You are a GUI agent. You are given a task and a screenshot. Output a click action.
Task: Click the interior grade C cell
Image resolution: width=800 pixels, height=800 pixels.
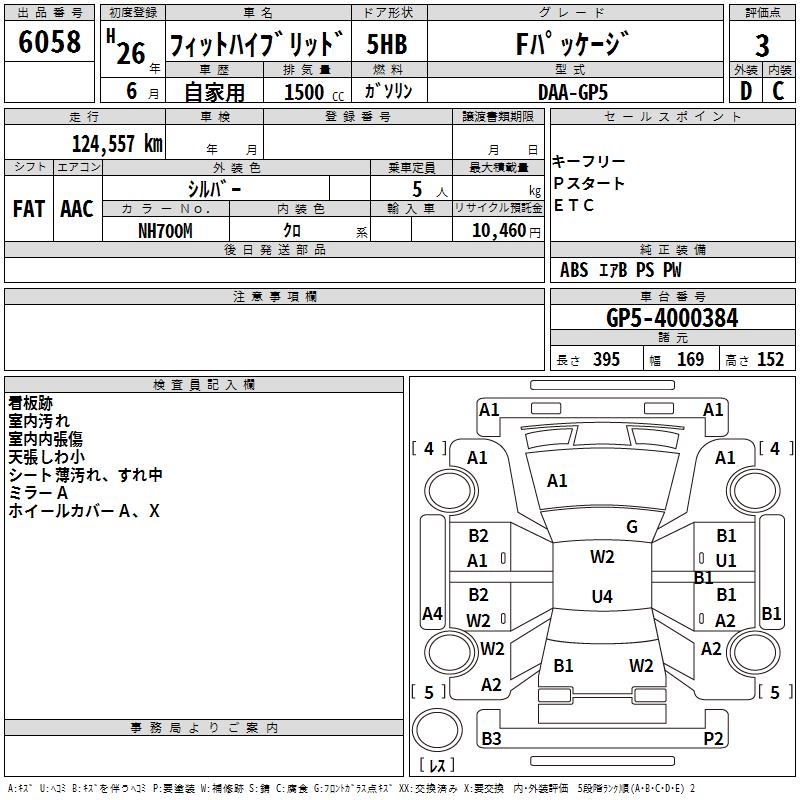(x=779, y=90)
